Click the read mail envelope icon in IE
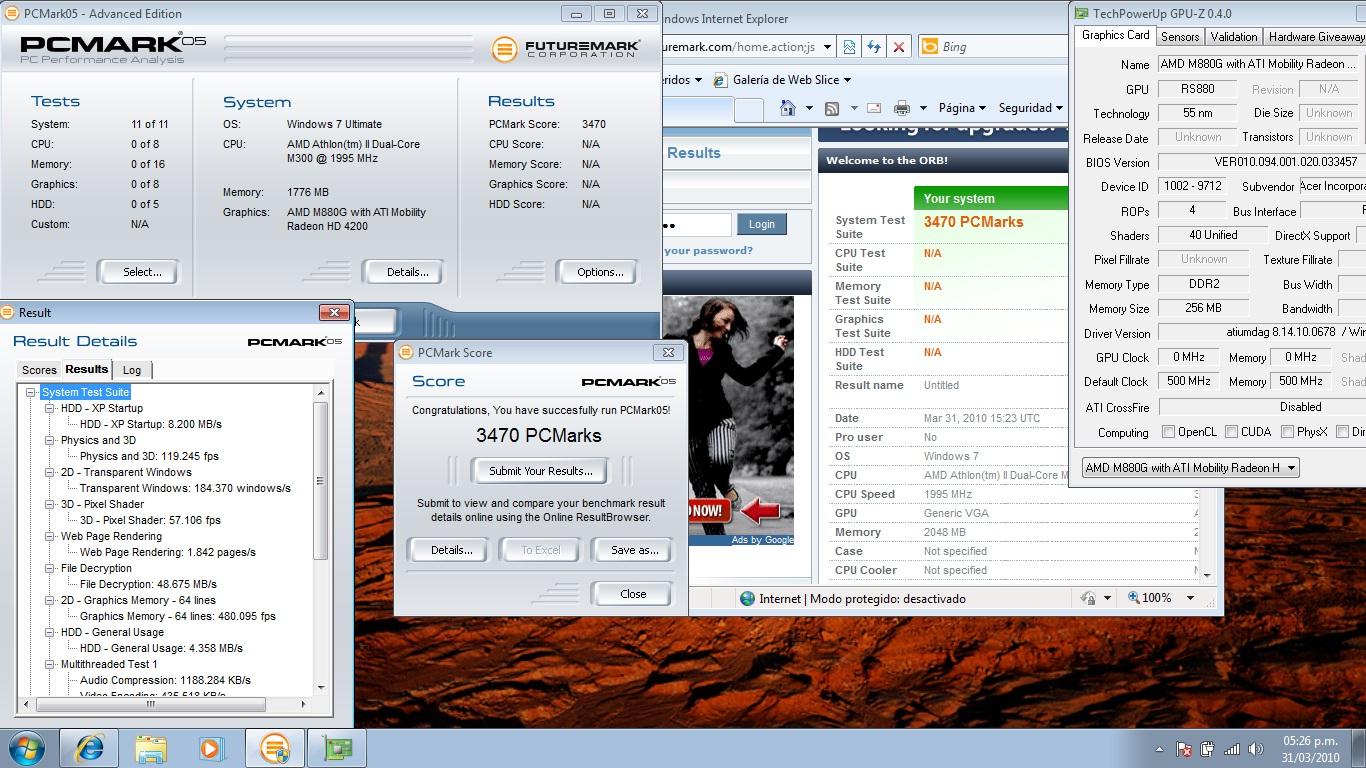Image resolution: width=1366 pixels, height=768 pixels. point(873,108)
